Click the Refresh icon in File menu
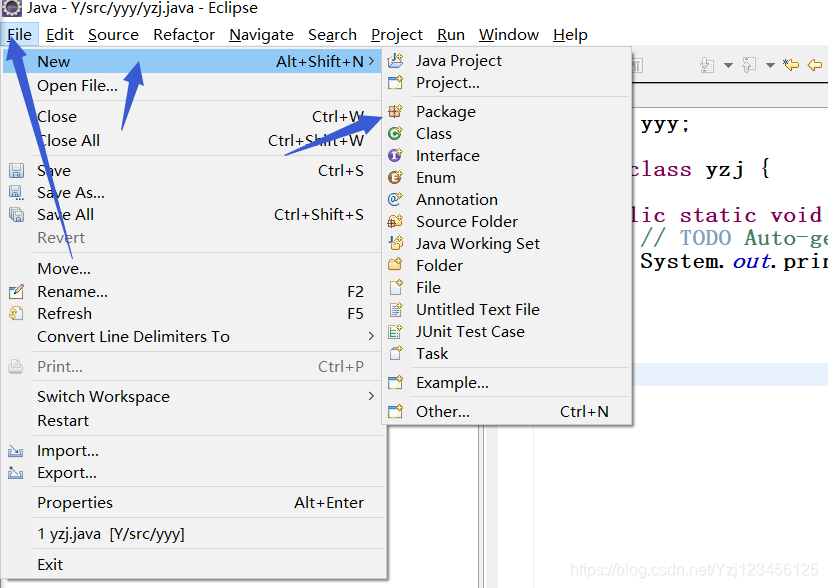The height and width of the screenshot is (588, 828). click(x=16, y=314)
